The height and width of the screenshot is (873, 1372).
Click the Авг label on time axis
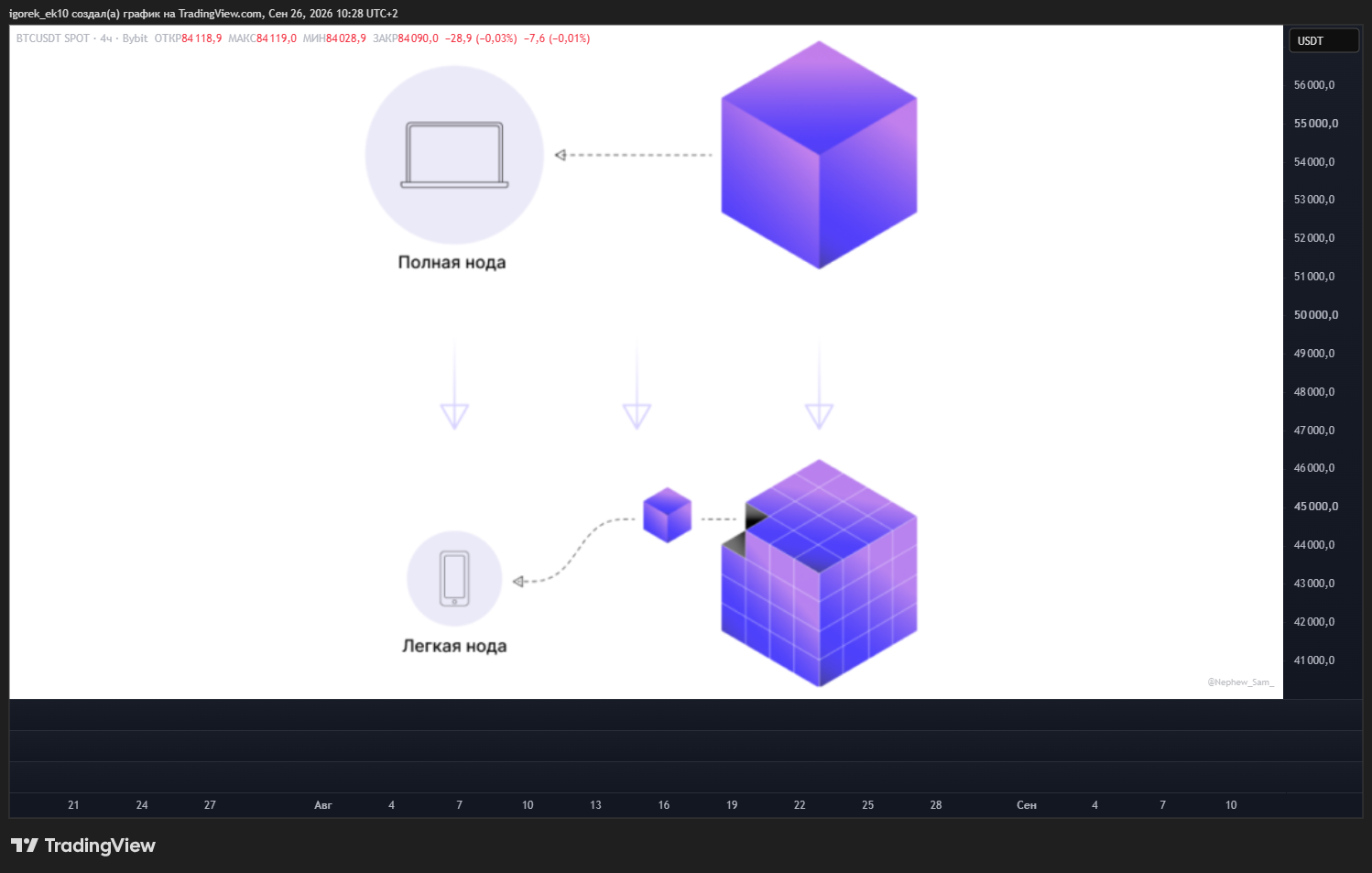tap(323, 805)
